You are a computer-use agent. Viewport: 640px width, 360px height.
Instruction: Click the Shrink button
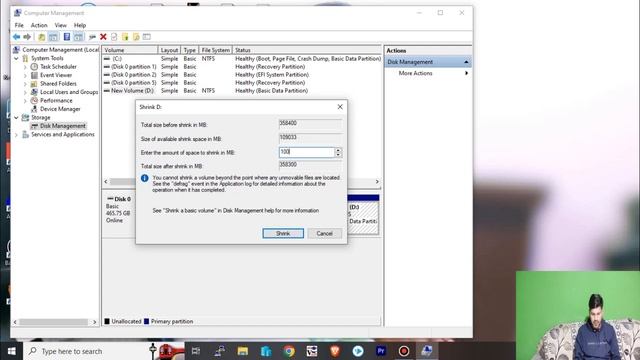[283, 233]
